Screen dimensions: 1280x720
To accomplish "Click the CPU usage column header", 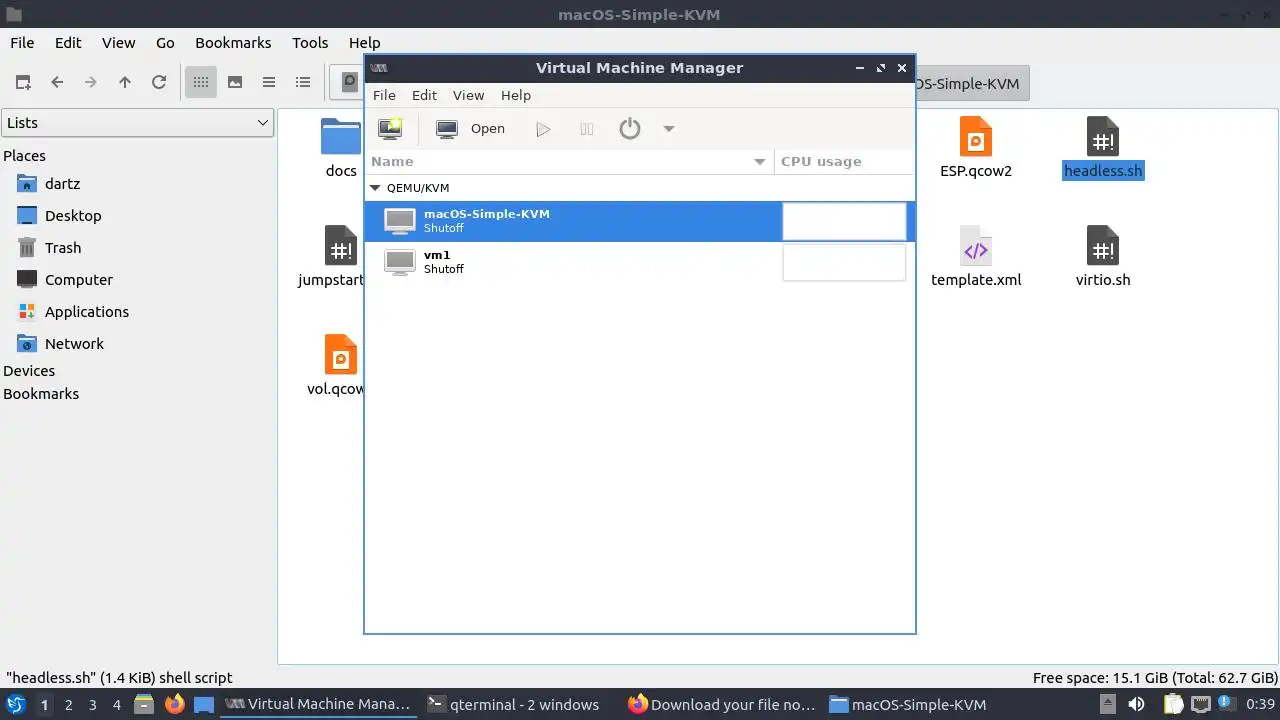I will point(844,161).
